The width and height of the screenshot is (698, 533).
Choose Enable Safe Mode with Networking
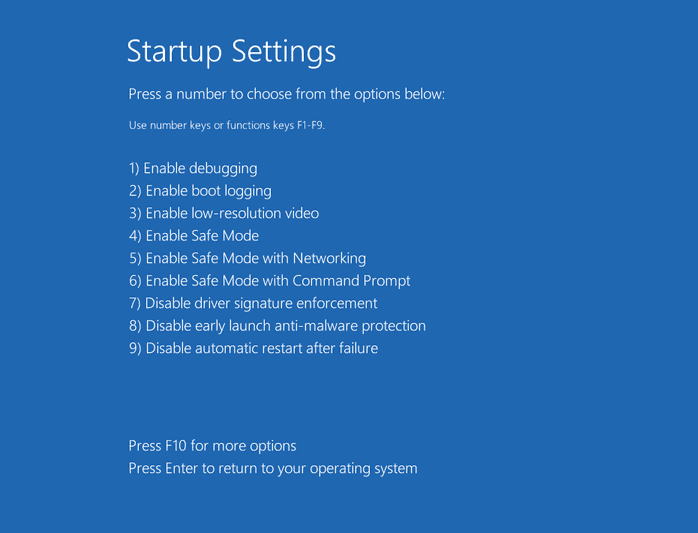247,258
